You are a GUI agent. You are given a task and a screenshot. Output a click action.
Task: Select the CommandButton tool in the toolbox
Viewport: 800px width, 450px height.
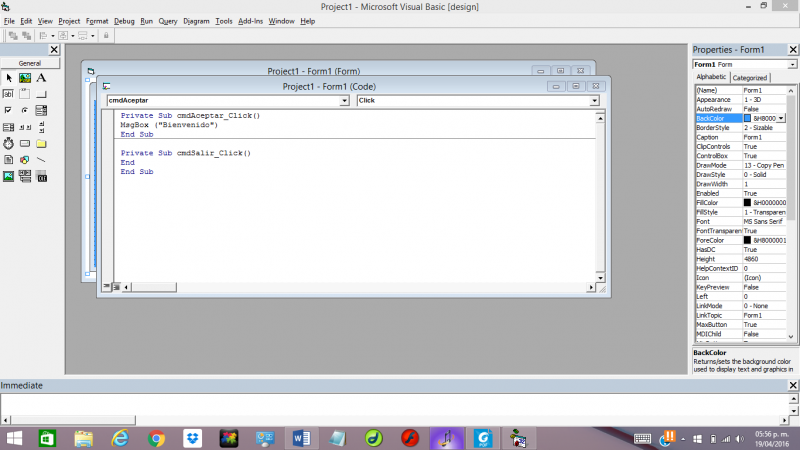pos(41,94)
